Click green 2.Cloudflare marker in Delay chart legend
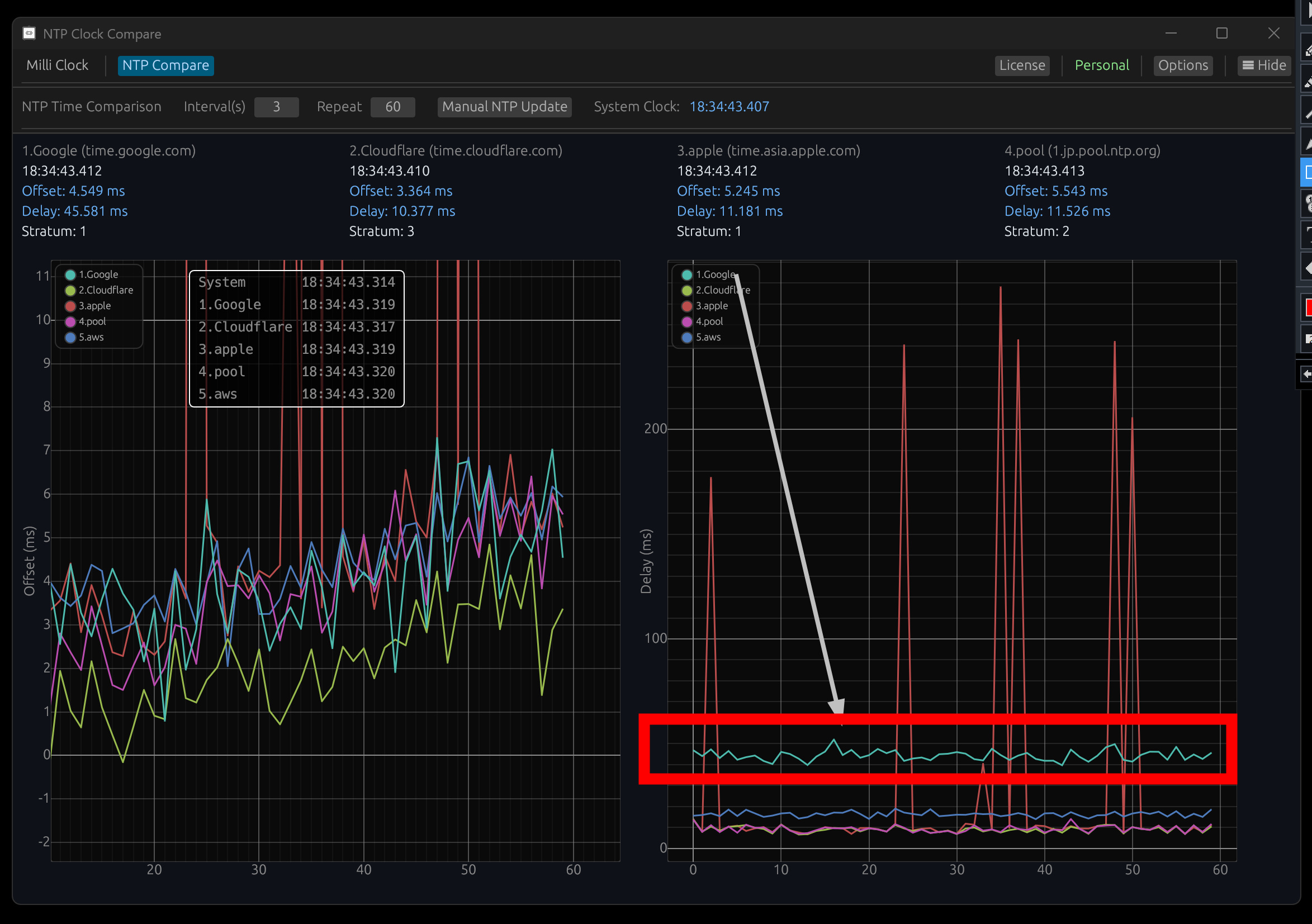1312x924 pixels. pos(687,290)
